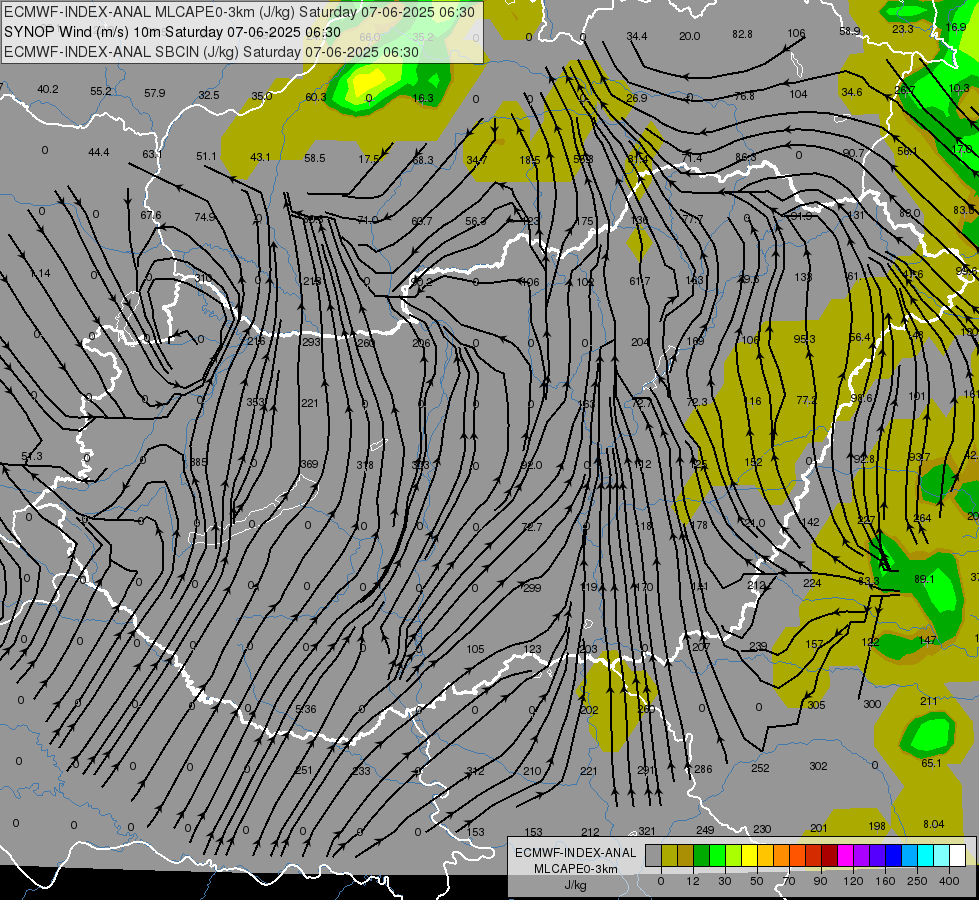Click the map value 385
Viewport: 979px width, 900px height.
(199, 462)
